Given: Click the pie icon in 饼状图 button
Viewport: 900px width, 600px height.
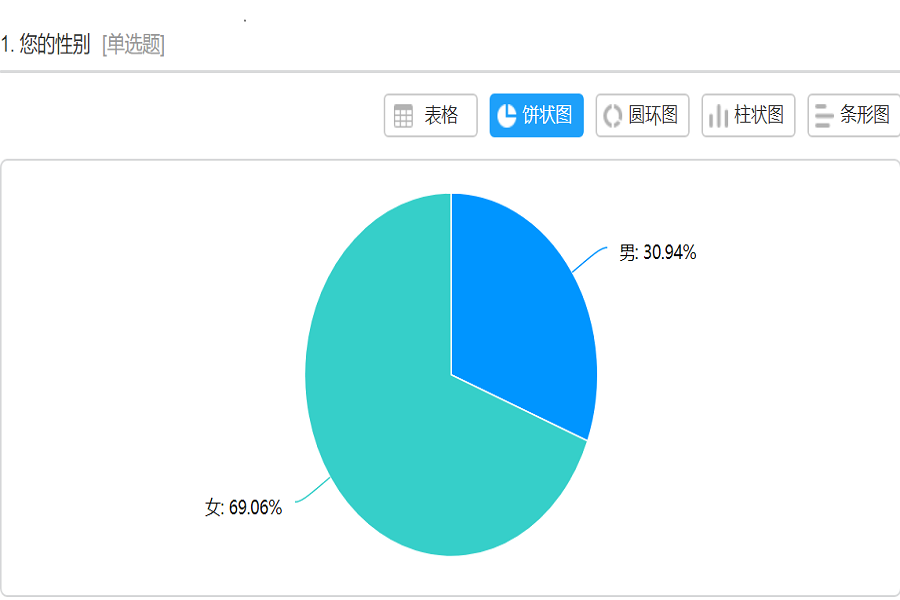Looking at the screenshot, I should [506, 115].
